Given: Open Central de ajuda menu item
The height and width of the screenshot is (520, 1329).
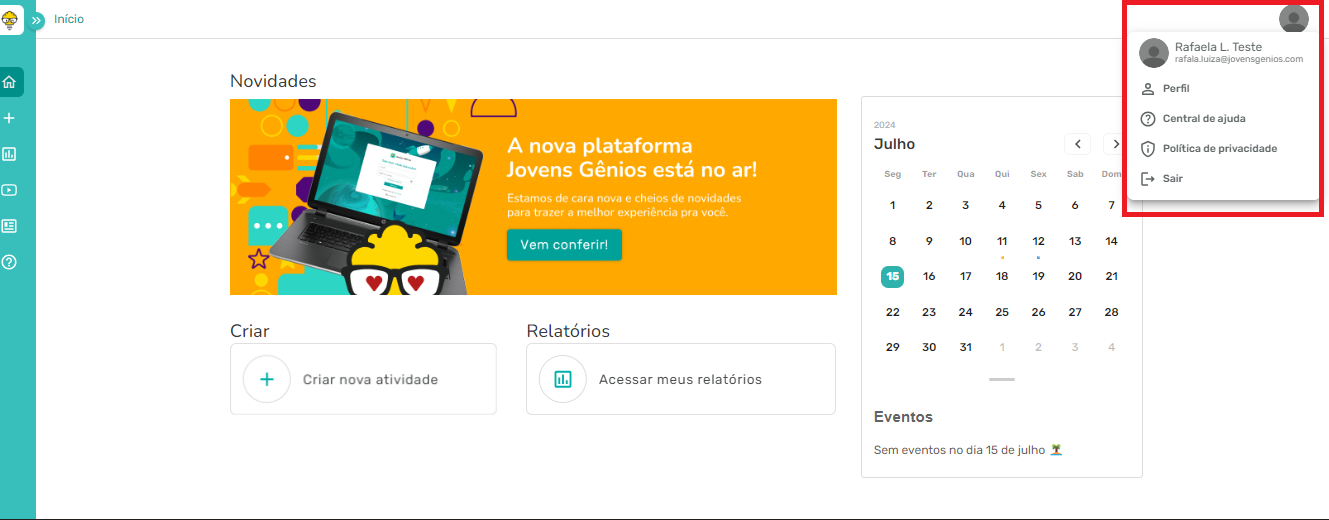Looking at the screenshot, I should coord(1203,119).
